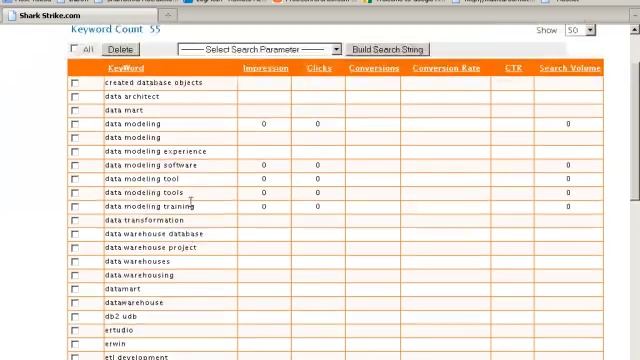The width and height of the screenshot is (640, 360).
Task: Select the datamart checkbox
Action: point(75,289)
